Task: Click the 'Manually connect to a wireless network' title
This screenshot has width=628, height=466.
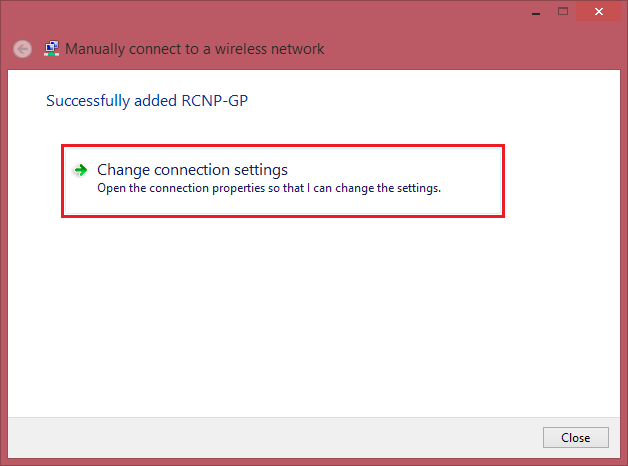Action: [195, 49]
